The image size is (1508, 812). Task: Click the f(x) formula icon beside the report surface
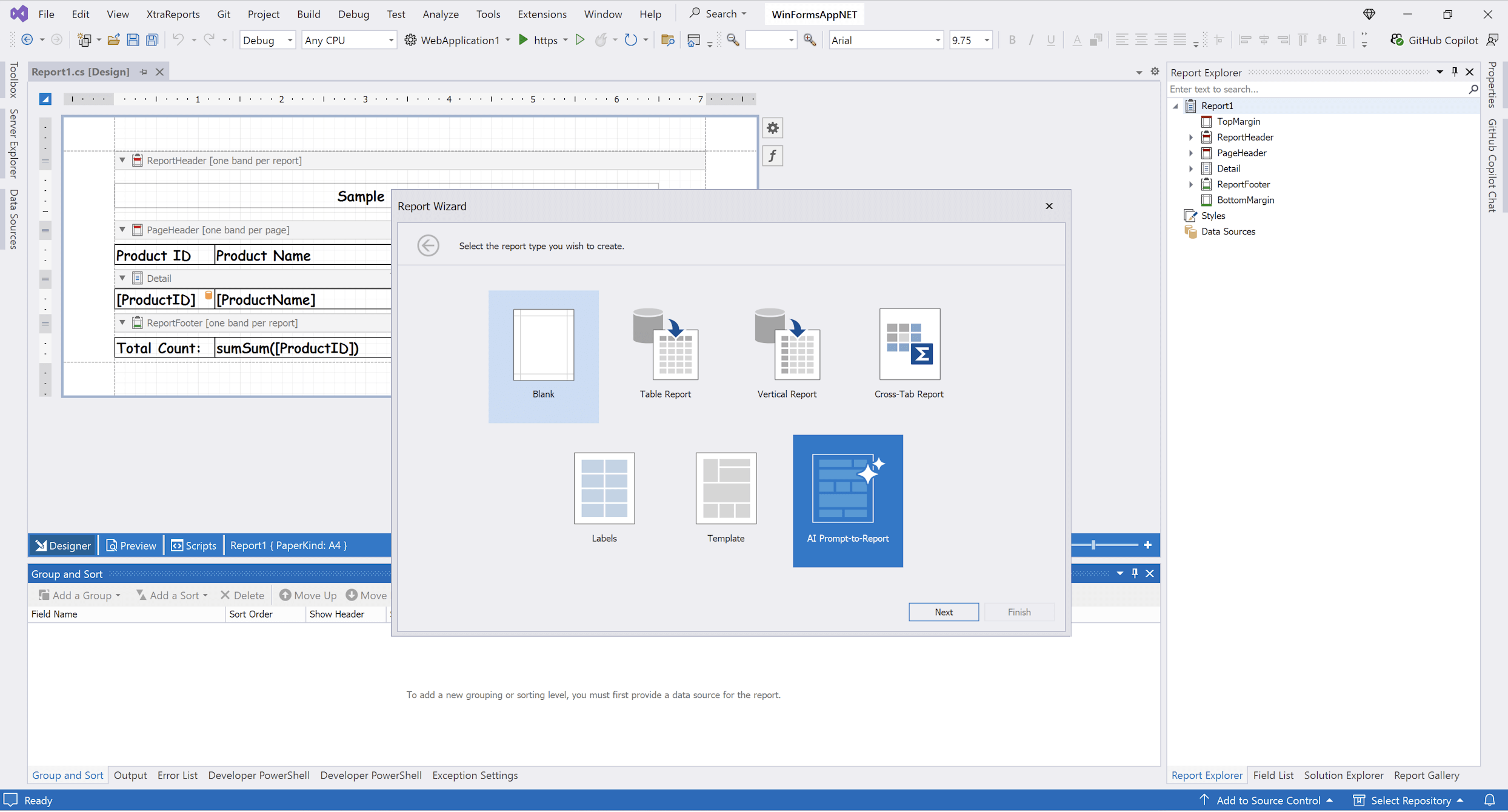point(772,156)
